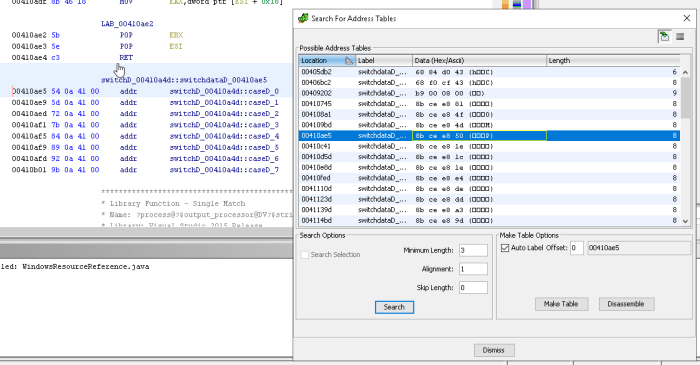The width and height of the screenshot is (700, 365).
Task: Select the 00410745 address table row
Action: [489, 104]
